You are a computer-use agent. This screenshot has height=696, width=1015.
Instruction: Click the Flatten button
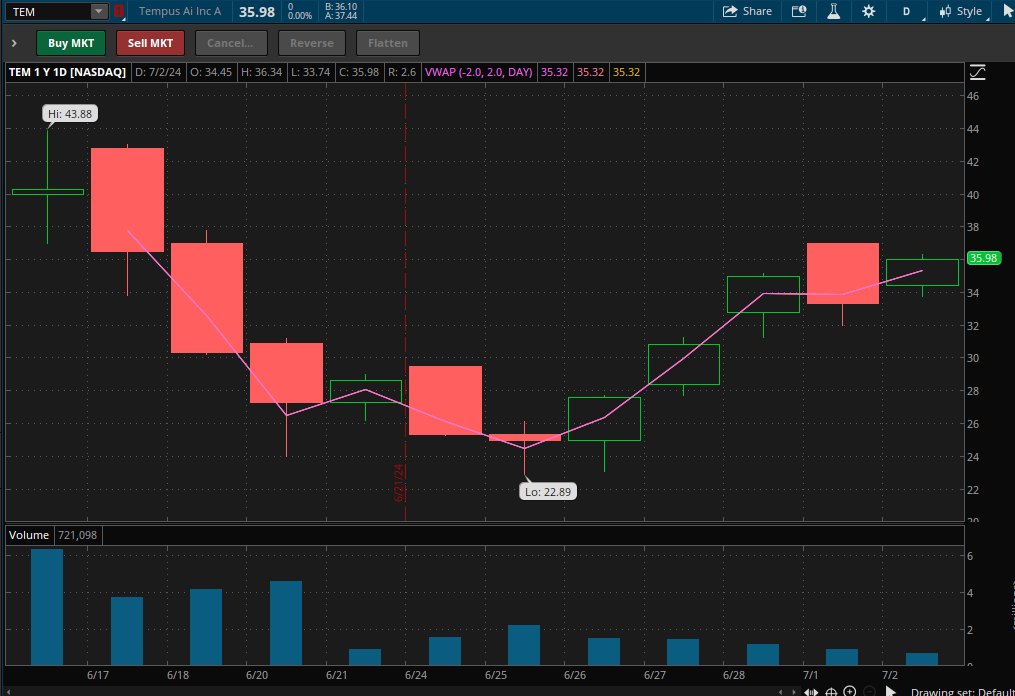(388, 43)
